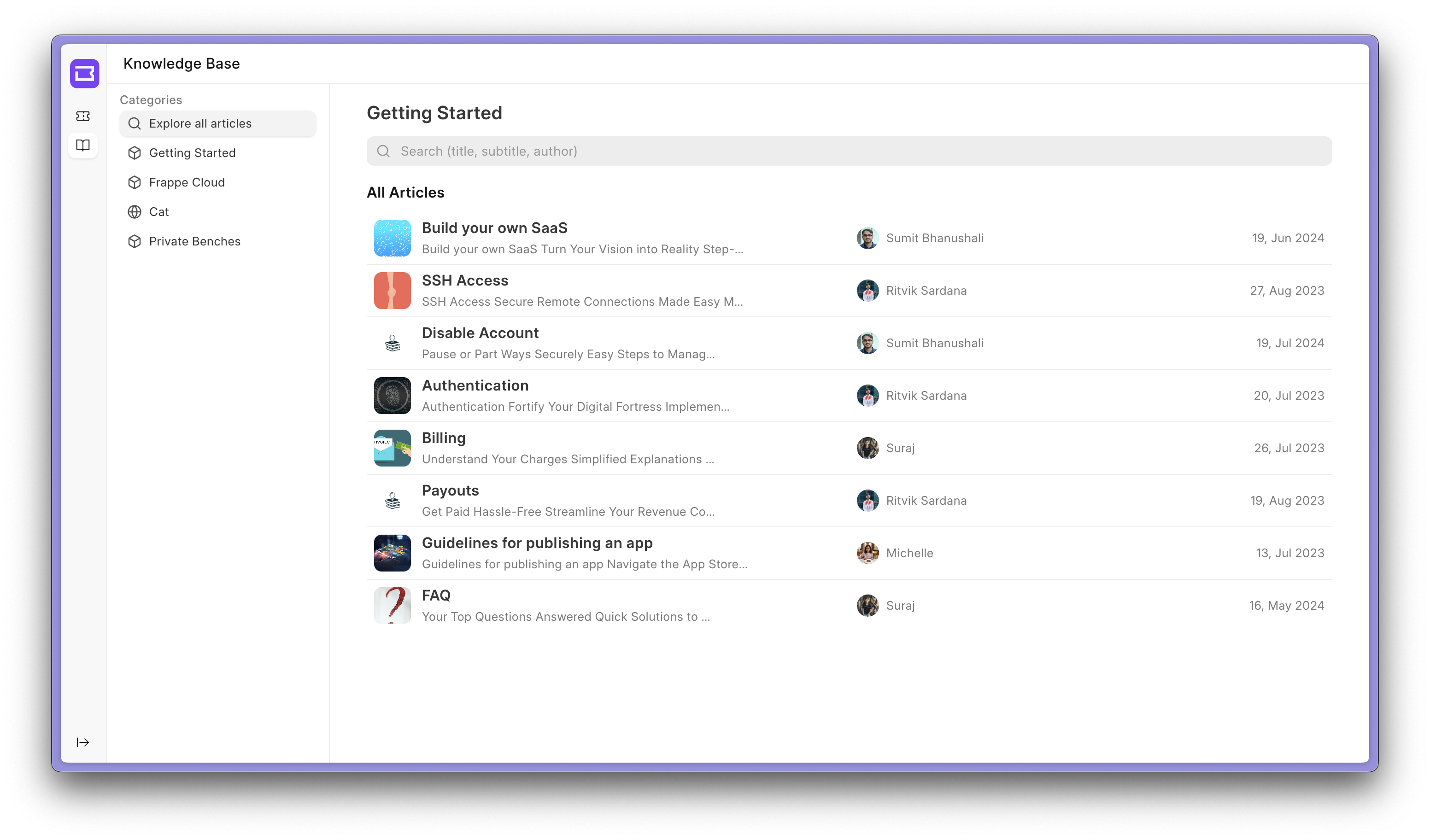Click the Private Benches category icon
The height and width of the screenshot is (840, 1430).
point(134,241)
